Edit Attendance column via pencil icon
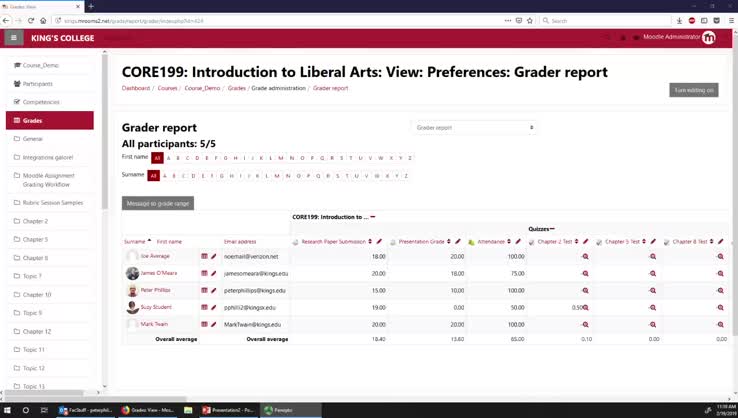738x418 pixels. point(518,241)
